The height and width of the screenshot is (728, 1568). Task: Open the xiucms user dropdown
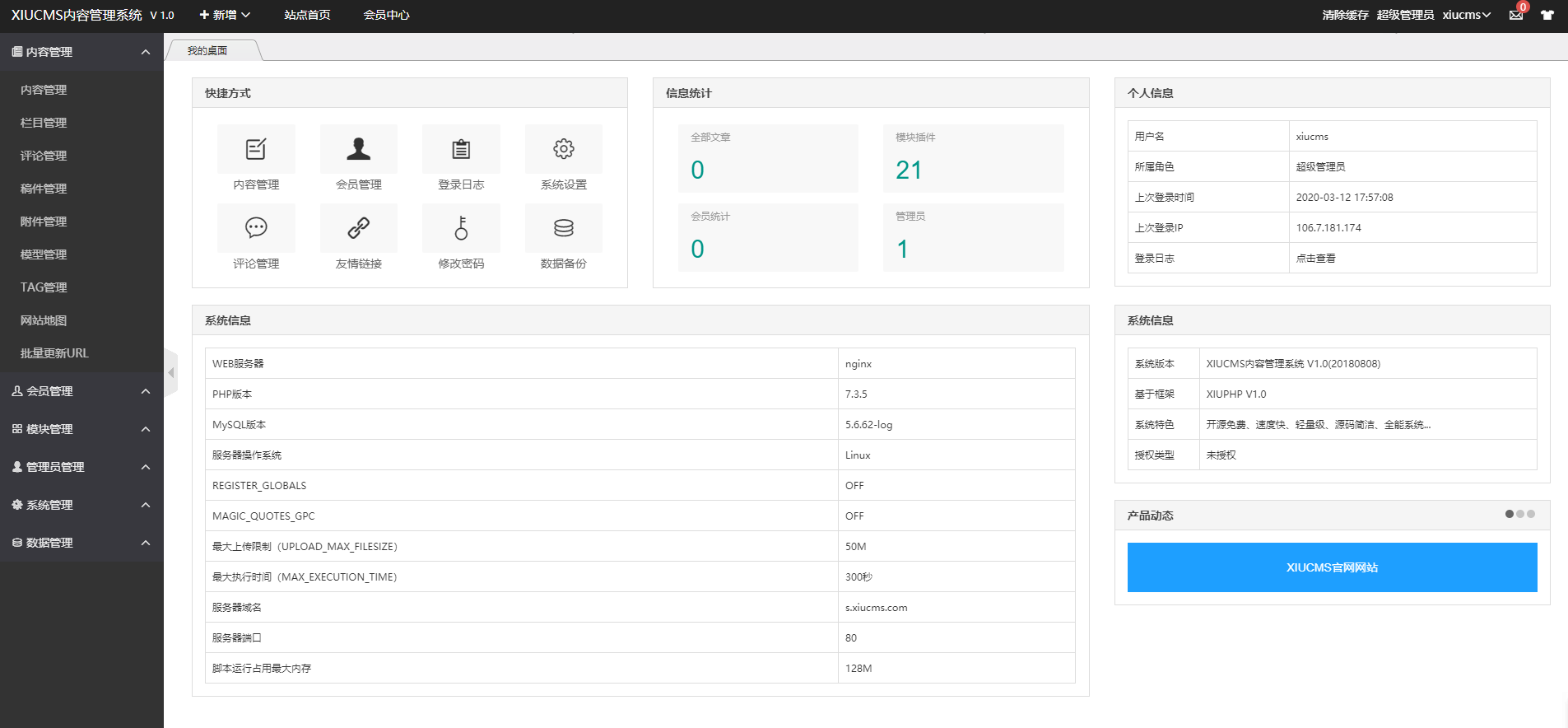[1466, 15]
